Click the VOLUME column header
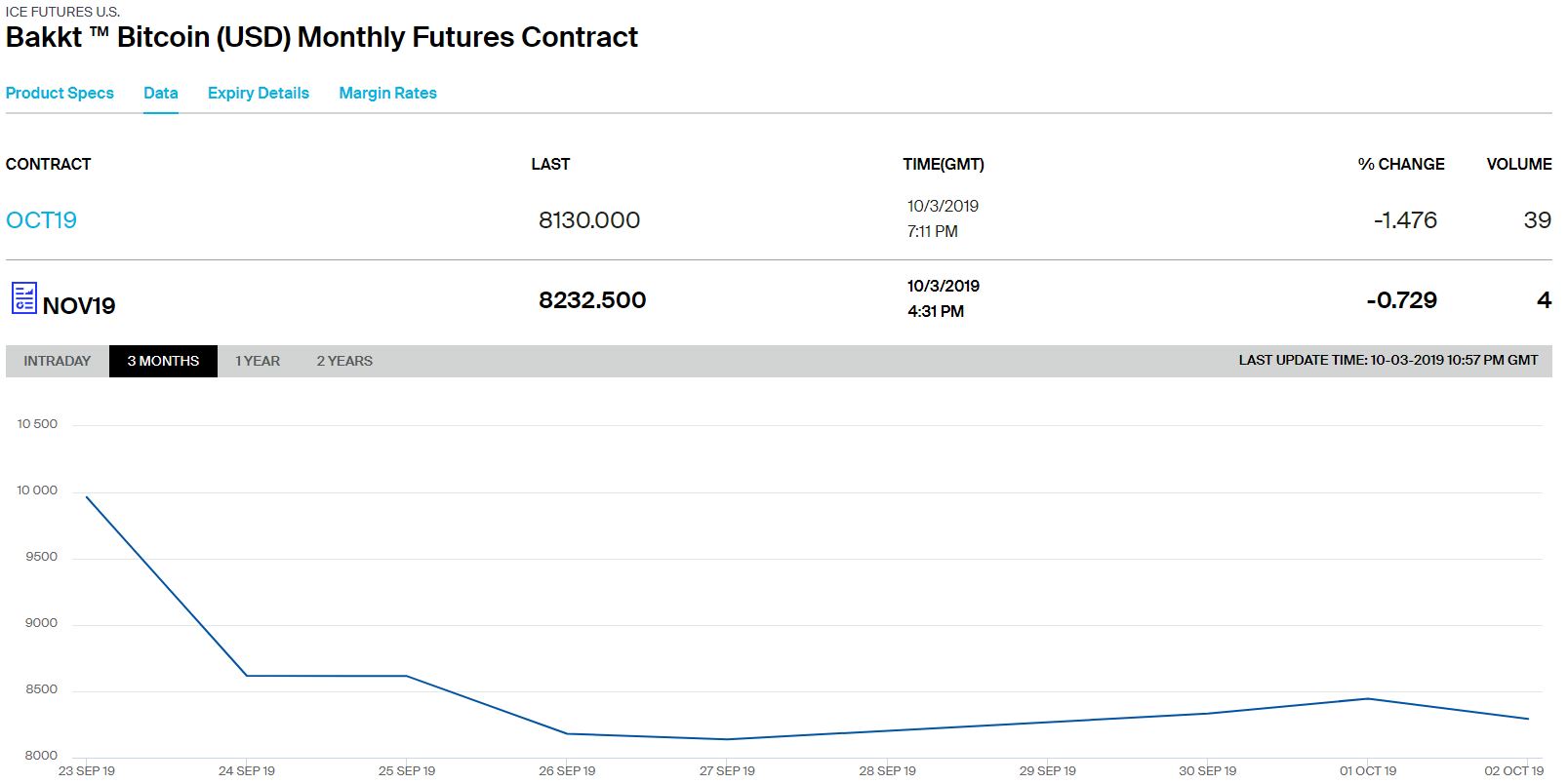The width and height of the screenshot is (1568, 784). (1518, 164)
